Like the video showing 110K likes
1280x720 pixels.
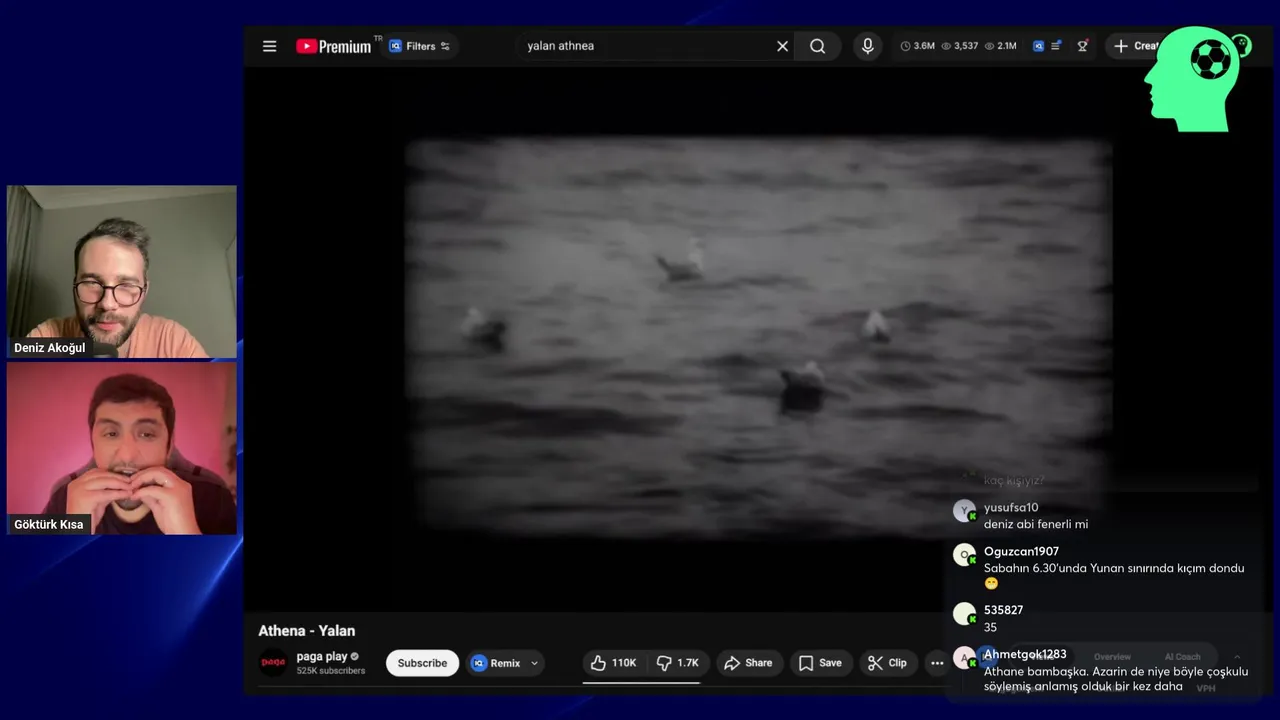point(613,663)
